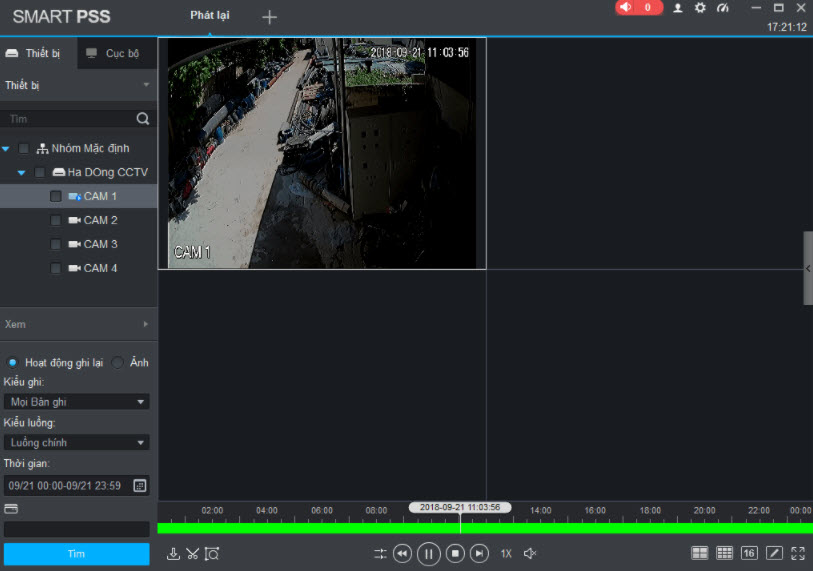Open the Luồng chính stream dropdown

click(76, 442)
